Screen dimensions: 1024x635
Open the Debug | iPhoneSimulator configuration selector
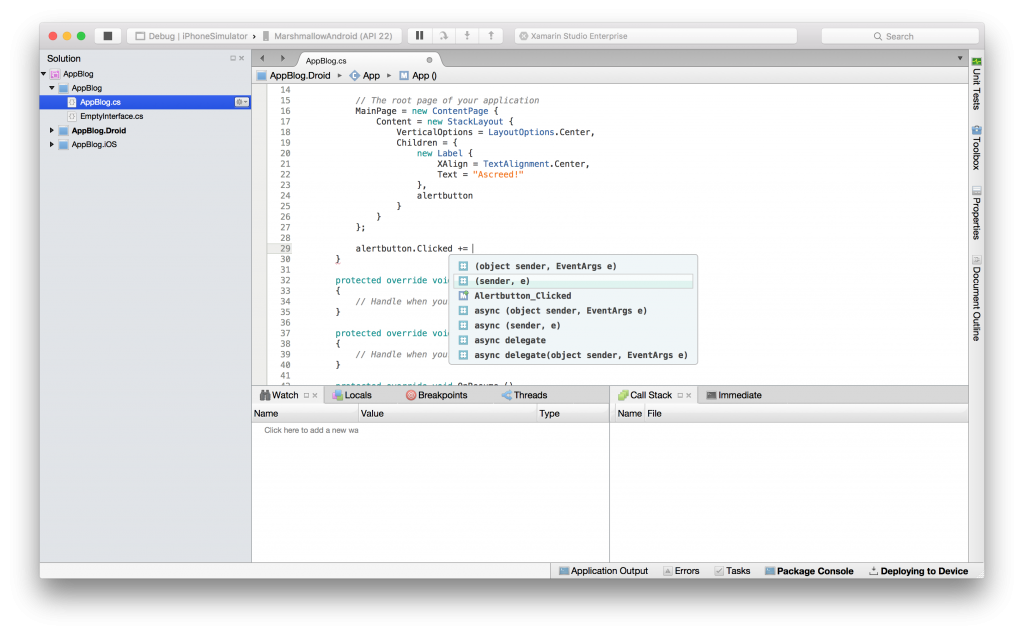point(191,36)
